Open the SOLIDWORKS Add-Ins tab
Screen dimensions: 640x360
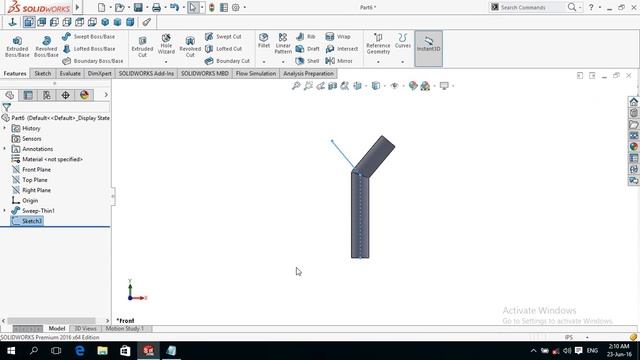(146, 73)
